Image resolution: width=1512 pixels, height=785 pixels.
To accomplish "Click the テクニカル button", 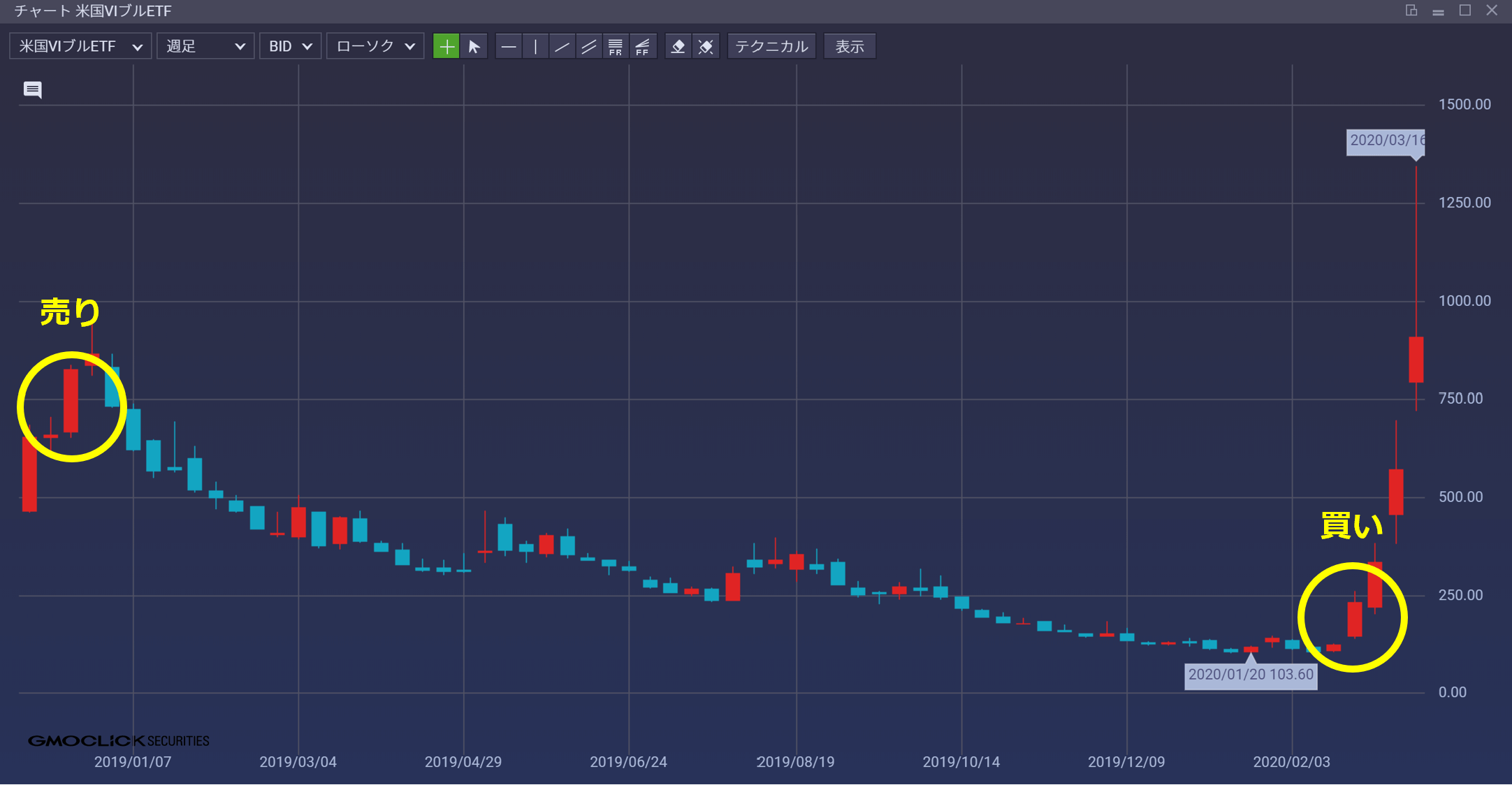I will [771, 47].
